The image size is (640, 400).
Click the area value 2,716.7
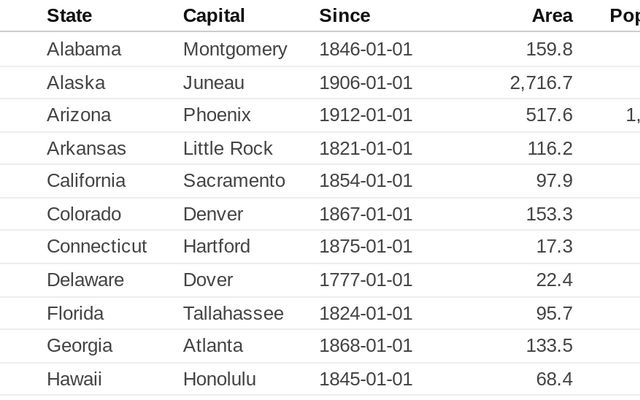[x=541, y=82]
